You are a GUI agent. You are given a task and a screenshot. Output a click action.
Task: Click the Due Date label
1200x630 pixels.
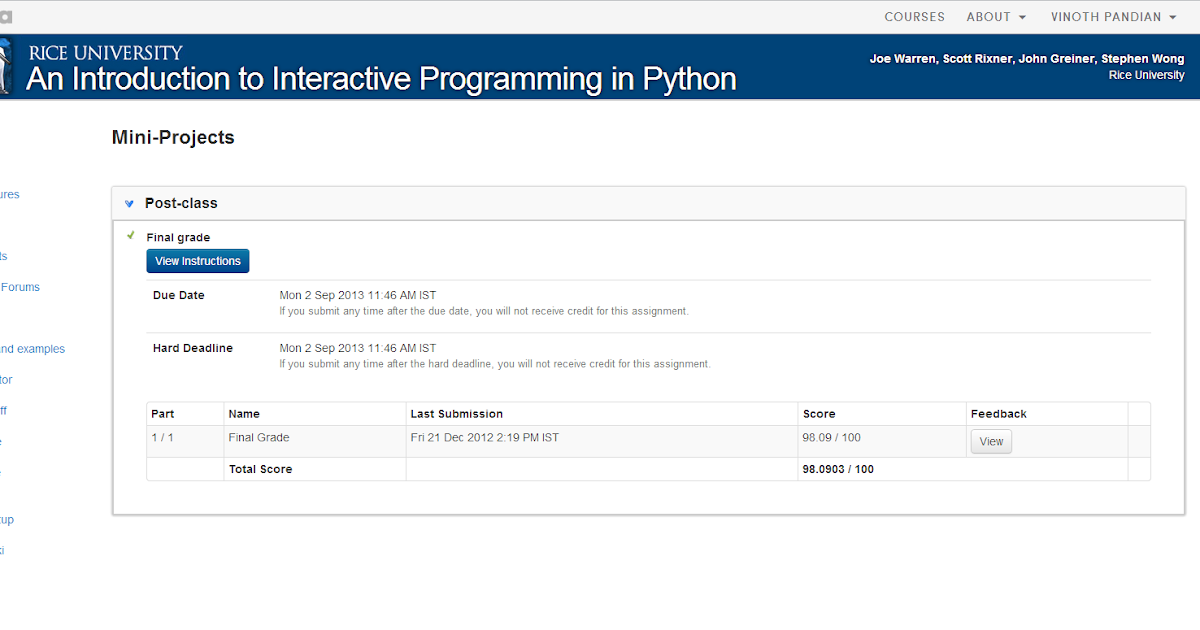[x=178, y=295]
